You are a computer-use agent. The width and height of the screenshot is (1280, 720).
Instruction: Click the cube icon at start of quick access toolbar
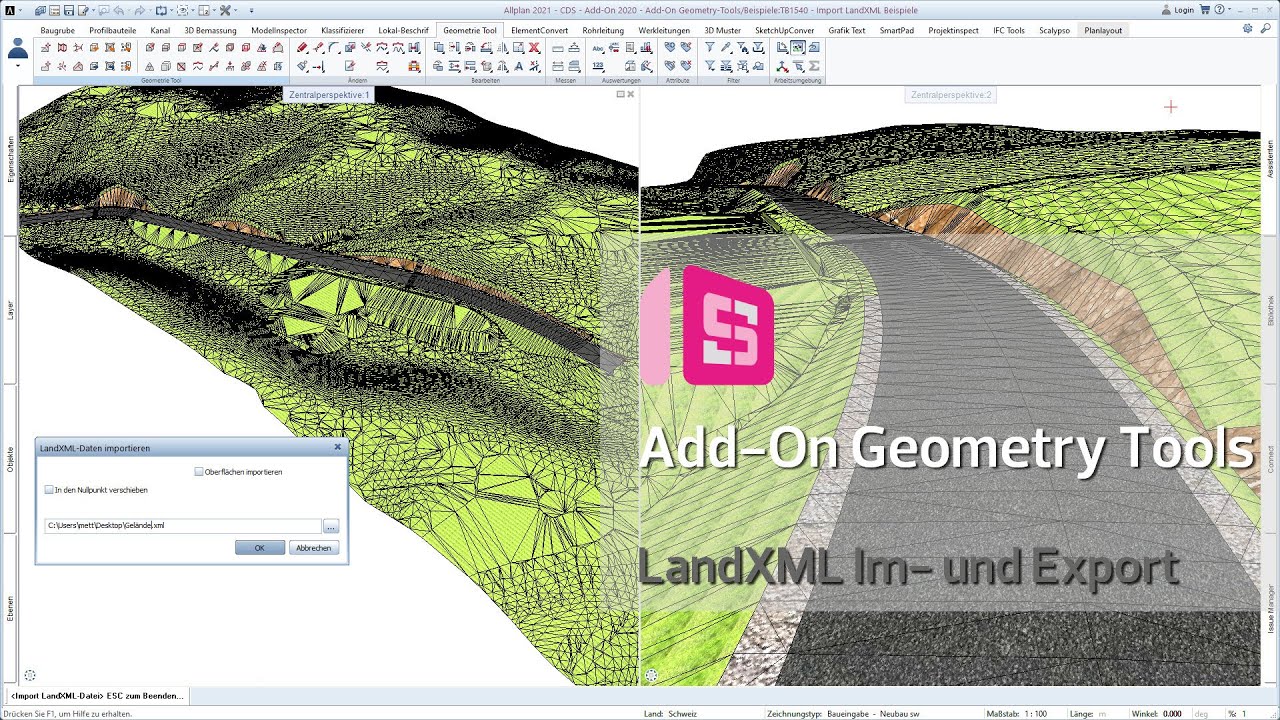(x=39, y=10)
